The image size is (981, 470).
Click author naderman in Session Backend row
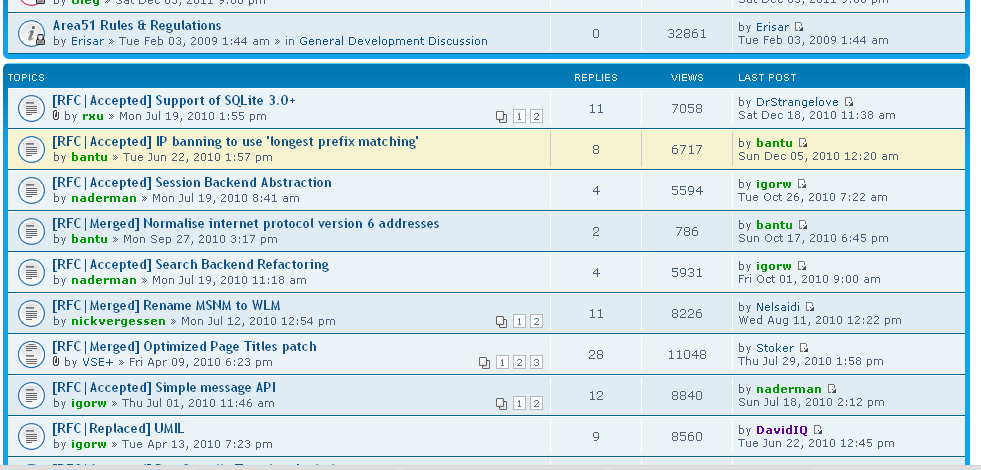tap(103, 198)
